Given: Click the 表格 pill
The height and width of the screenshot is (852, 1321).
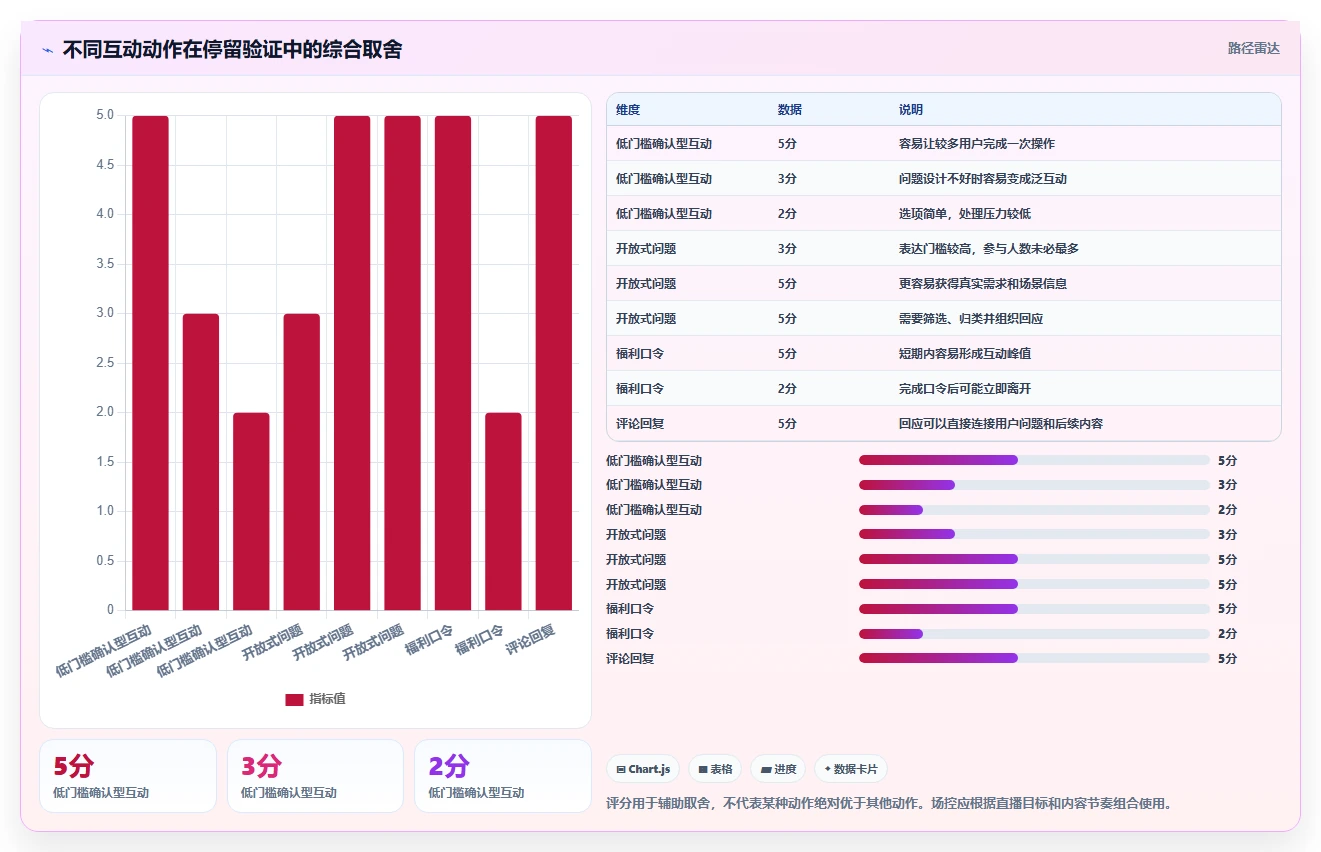Looking at the screenshot, I should click(x=715, y=769).
